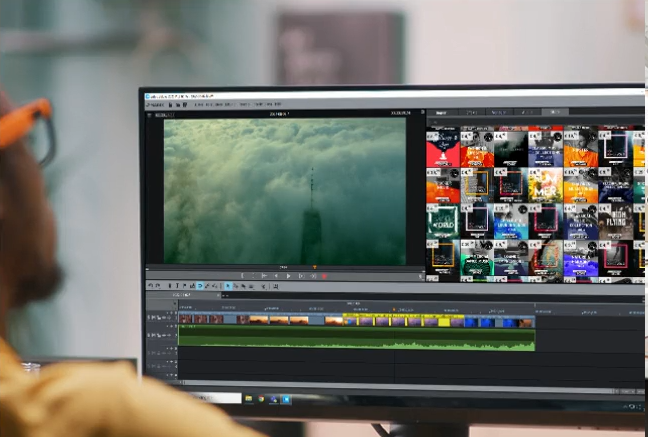Open the green WORLD template thumbnail

click(443, 221)
